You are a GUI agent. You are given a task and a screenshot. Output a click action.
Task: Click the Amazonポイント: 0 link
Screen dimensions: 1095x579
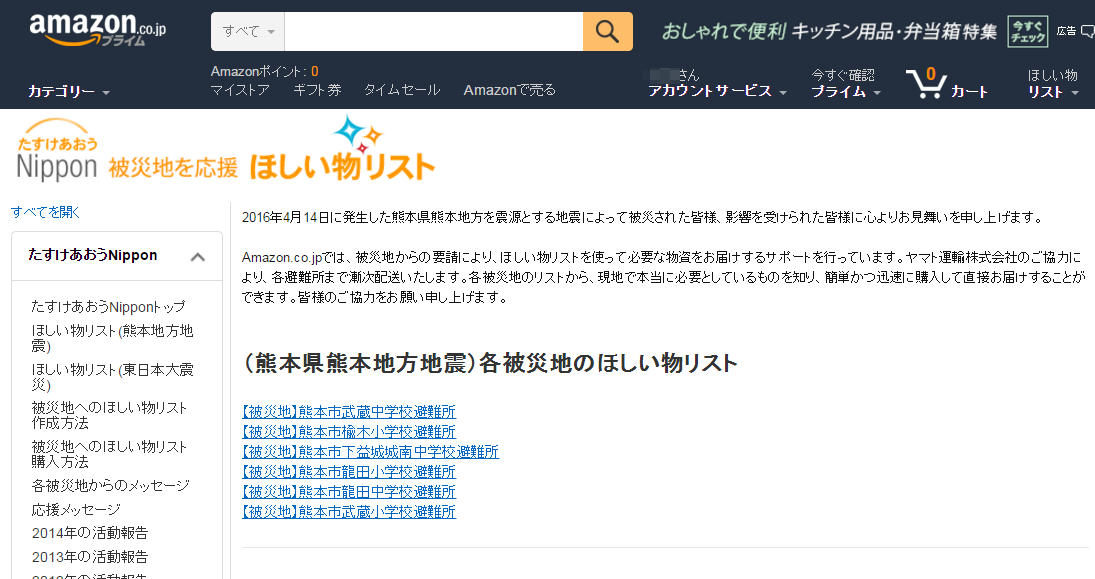click(265, 71)
